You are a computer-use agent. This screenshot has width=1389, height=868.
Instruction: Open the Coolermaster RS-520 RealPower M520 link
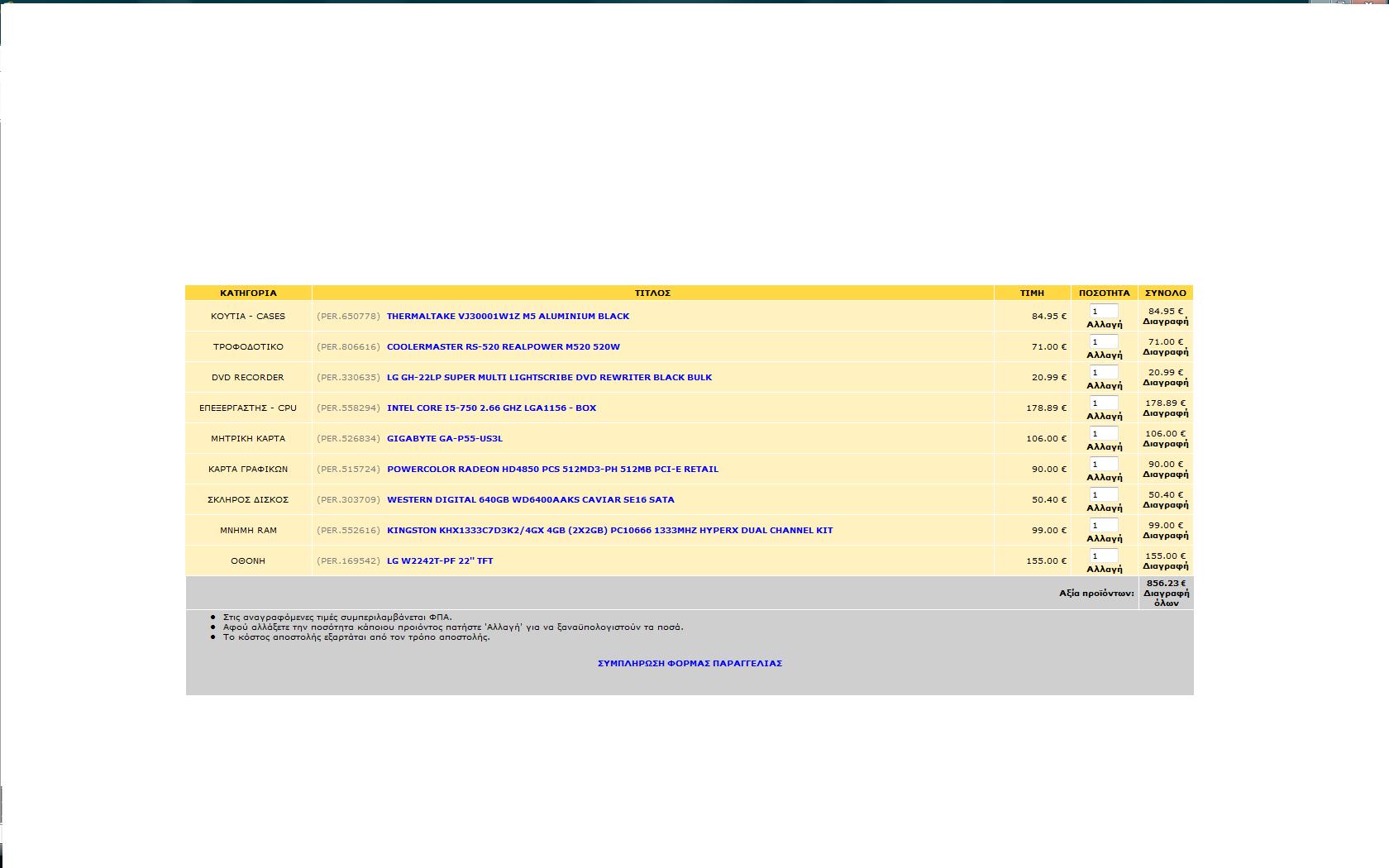pos(503,346)
